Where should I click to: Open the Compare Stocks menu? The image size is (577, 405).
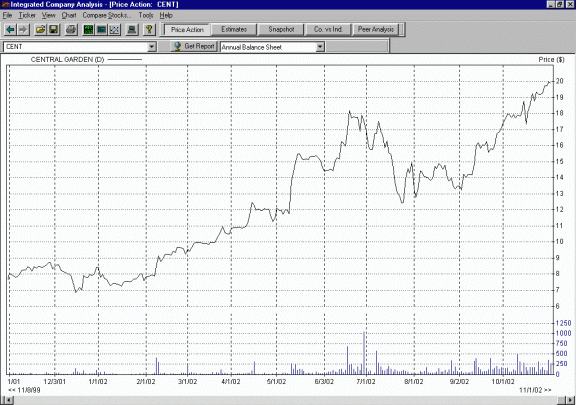[x=107, y=15]
